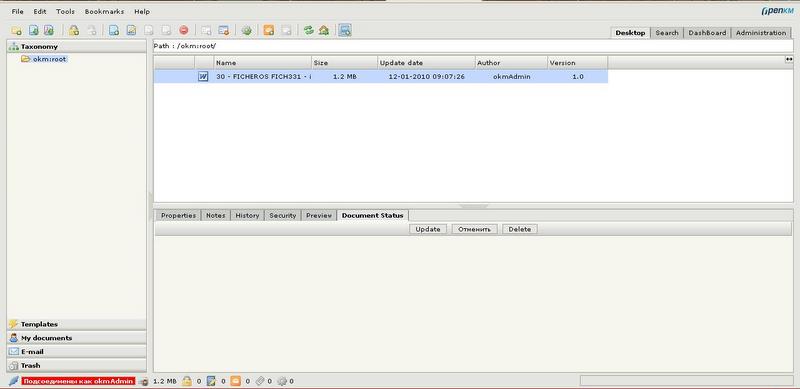Click the orange subscriptions status icon
800x389 pixels.
click(235, 381)
